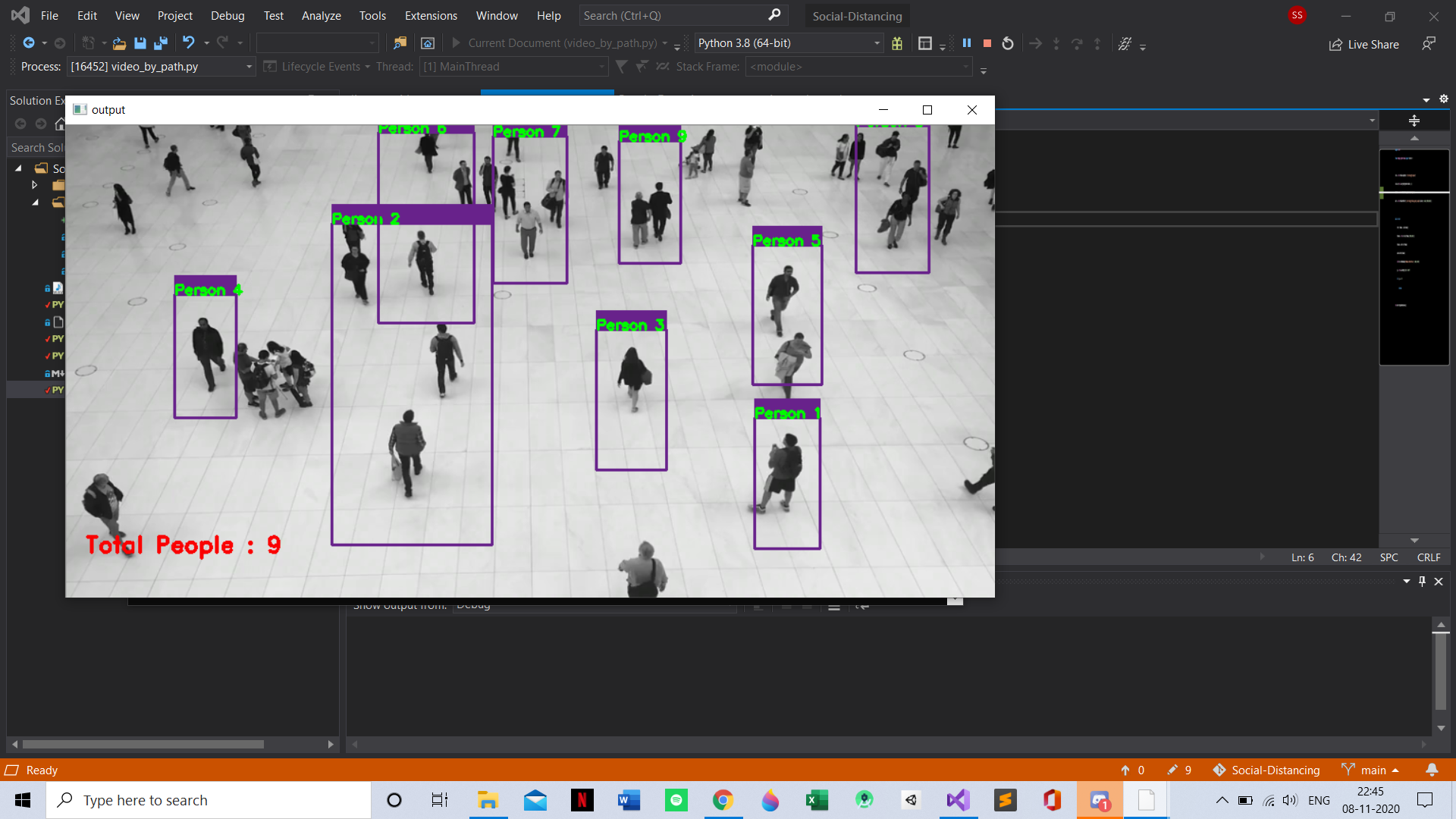Click the Restart debugging icon
Viewport: 1456px width, 819px height.
point(1008,43)
